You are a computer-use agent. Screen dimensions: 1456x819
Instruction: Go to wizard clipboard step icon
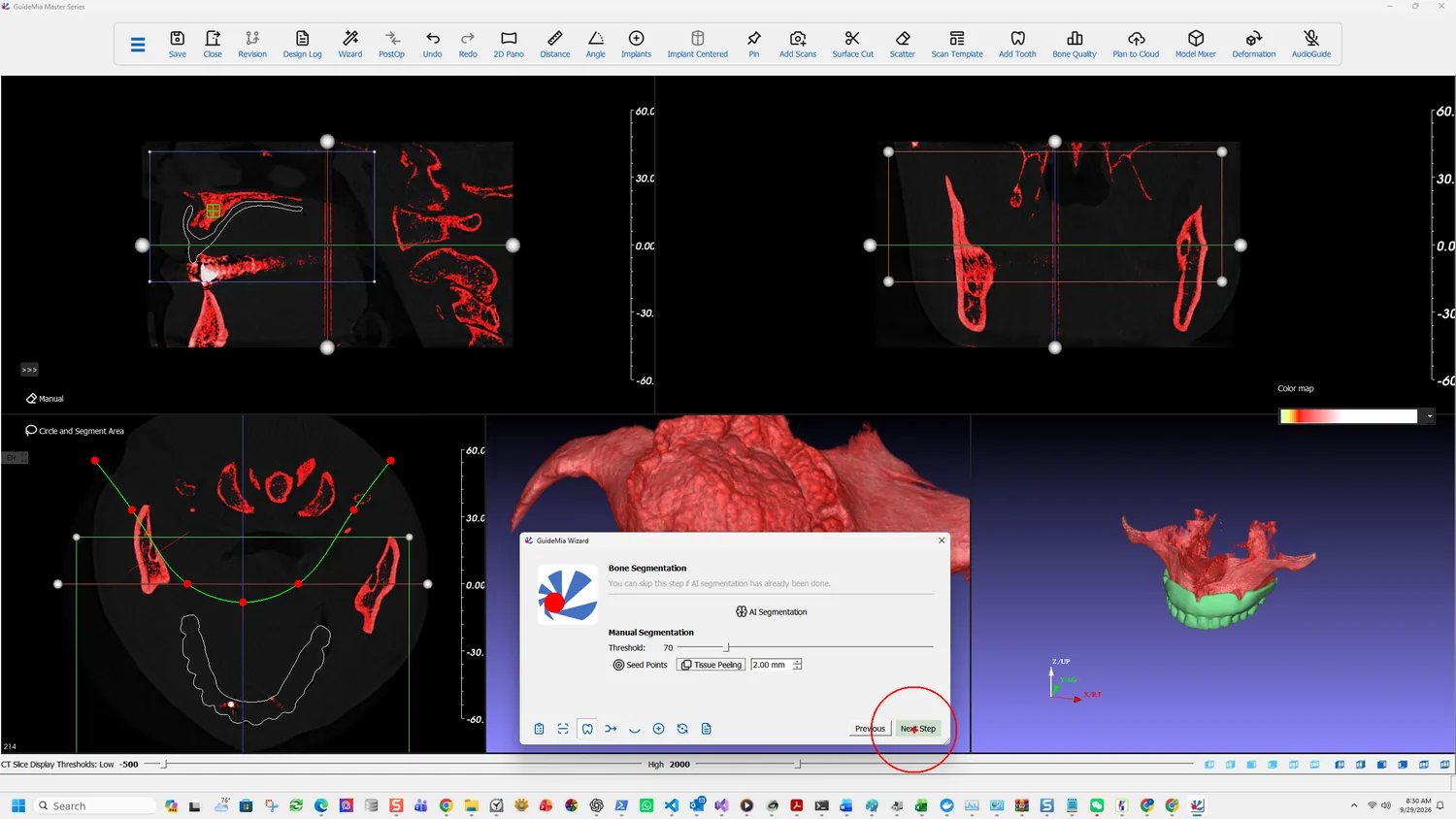540,729
